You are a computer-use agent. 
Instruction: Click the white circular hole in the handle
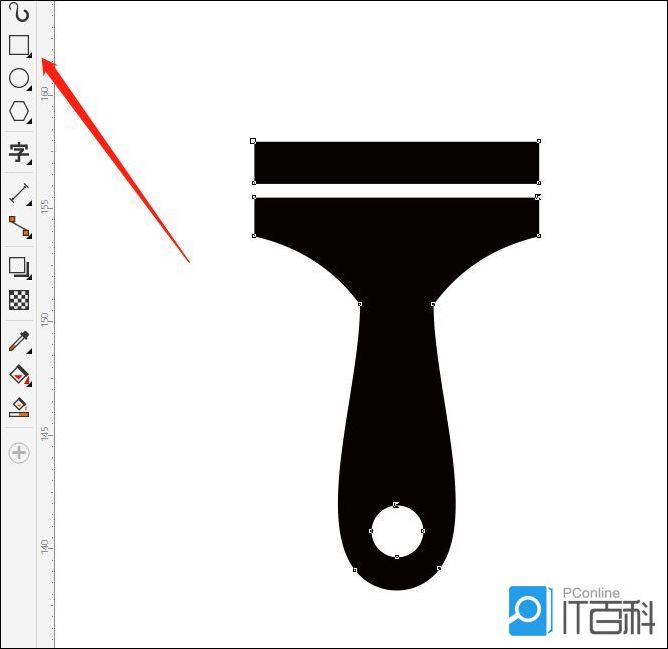[x=397, y=531]
